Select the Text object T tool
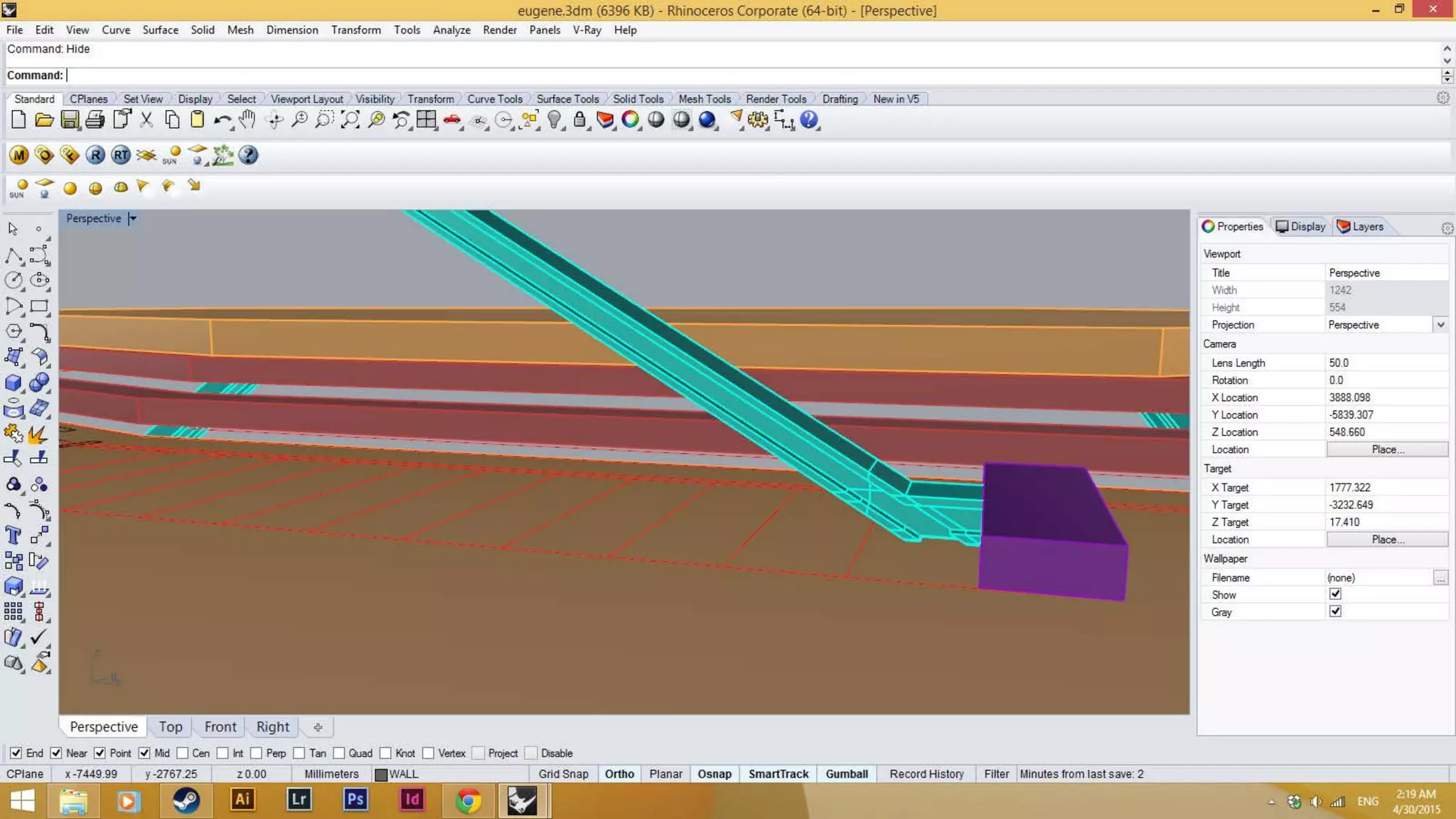The width and height of the screenshot is (1456, 819). tap(14, 535)
